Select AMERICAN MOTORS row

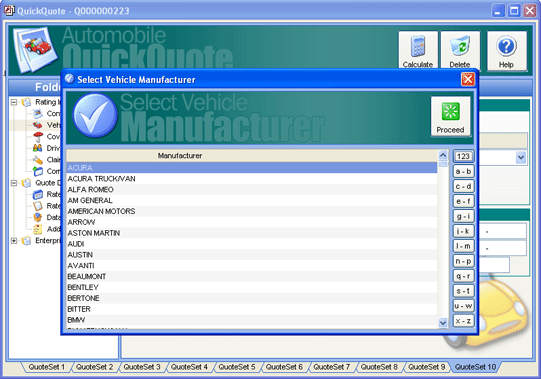tap(252, 211)
